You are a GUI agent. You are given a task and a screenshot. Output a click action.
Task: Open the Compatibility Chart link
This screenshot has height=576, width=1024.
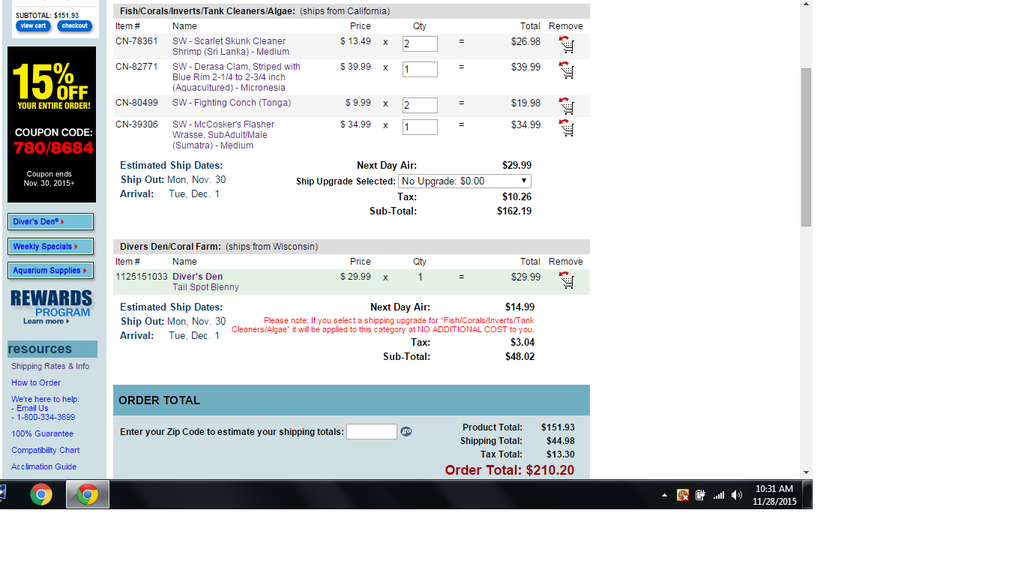(x=45, y=450)
